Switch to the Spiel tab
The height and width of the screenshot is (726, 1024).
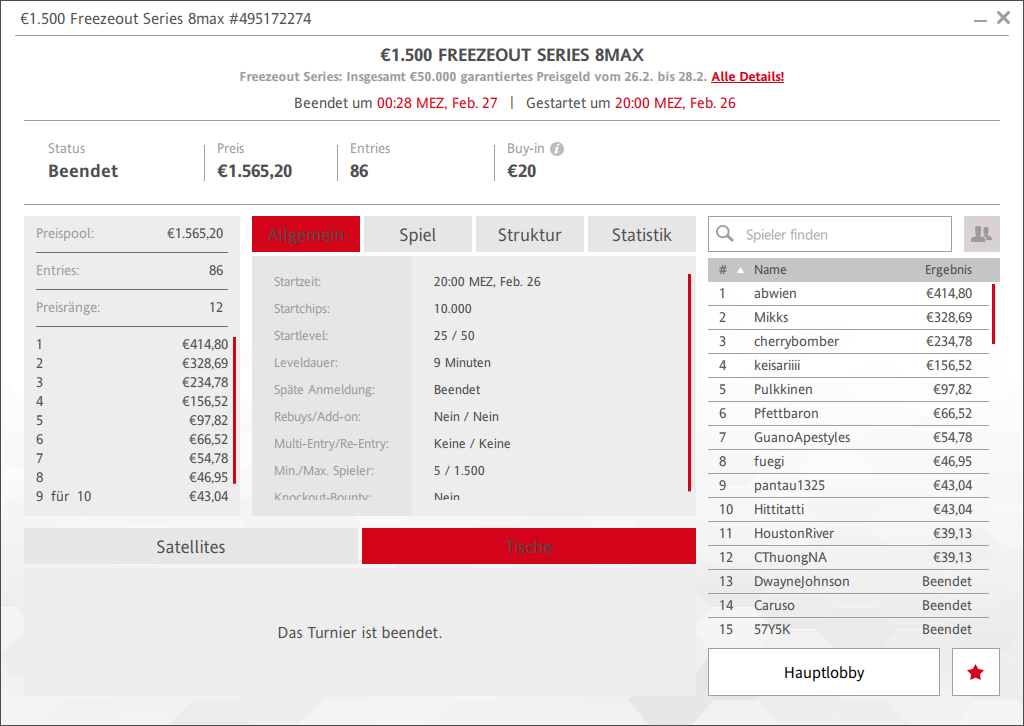pyautogui.click(x=418, y=234)
